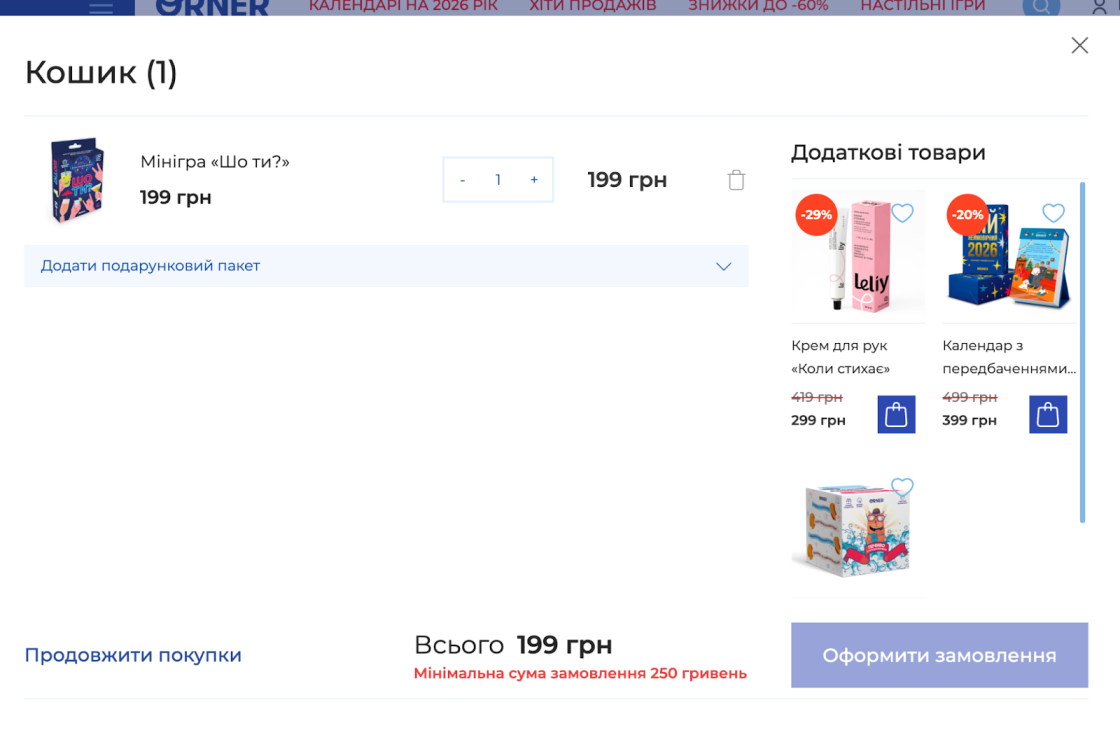1120x749 pixels.
Task: Favorite the Крем для рук heart icon
Action: click(x=902, y=213)
